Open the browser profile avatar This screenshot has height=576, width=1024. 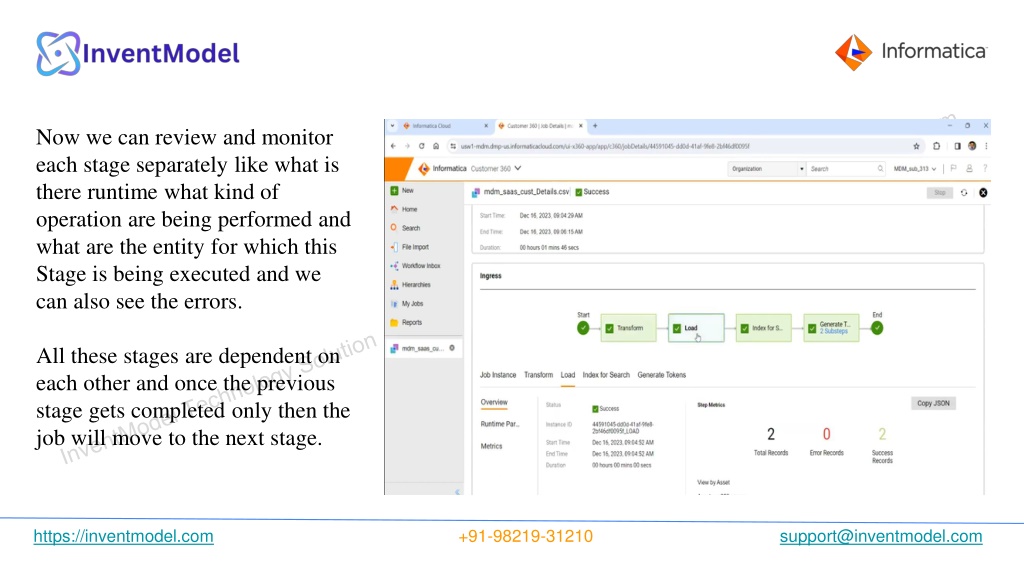coord(972,146)
